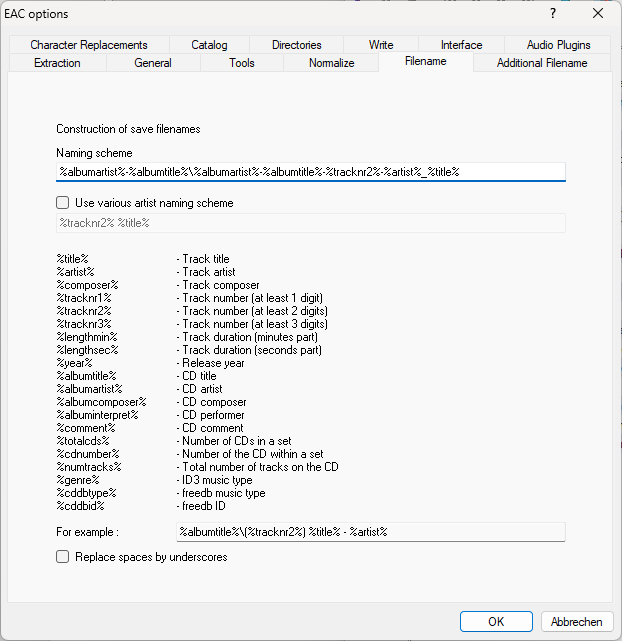
Task: Open the Interface tab
Action: [x=461, y=45]
